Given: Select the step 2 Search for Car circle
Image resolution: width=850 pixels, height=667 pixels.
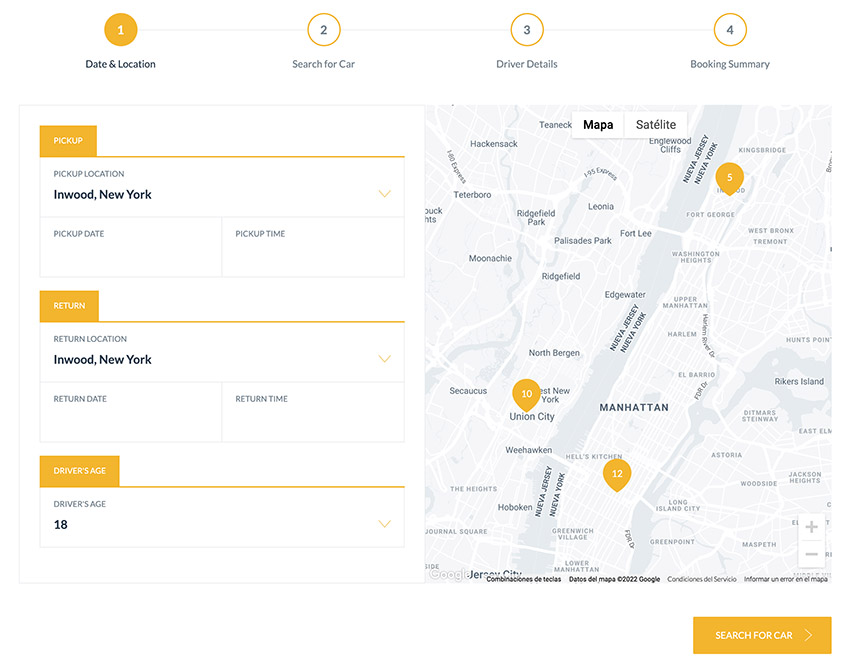Looking at the screenshot, I should [323, 29].
